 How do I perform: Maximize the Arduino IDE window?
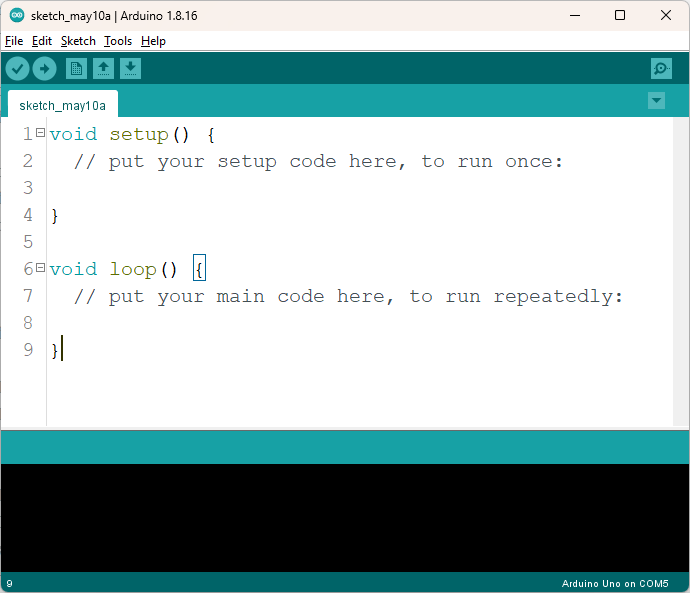tap(620, 16)
